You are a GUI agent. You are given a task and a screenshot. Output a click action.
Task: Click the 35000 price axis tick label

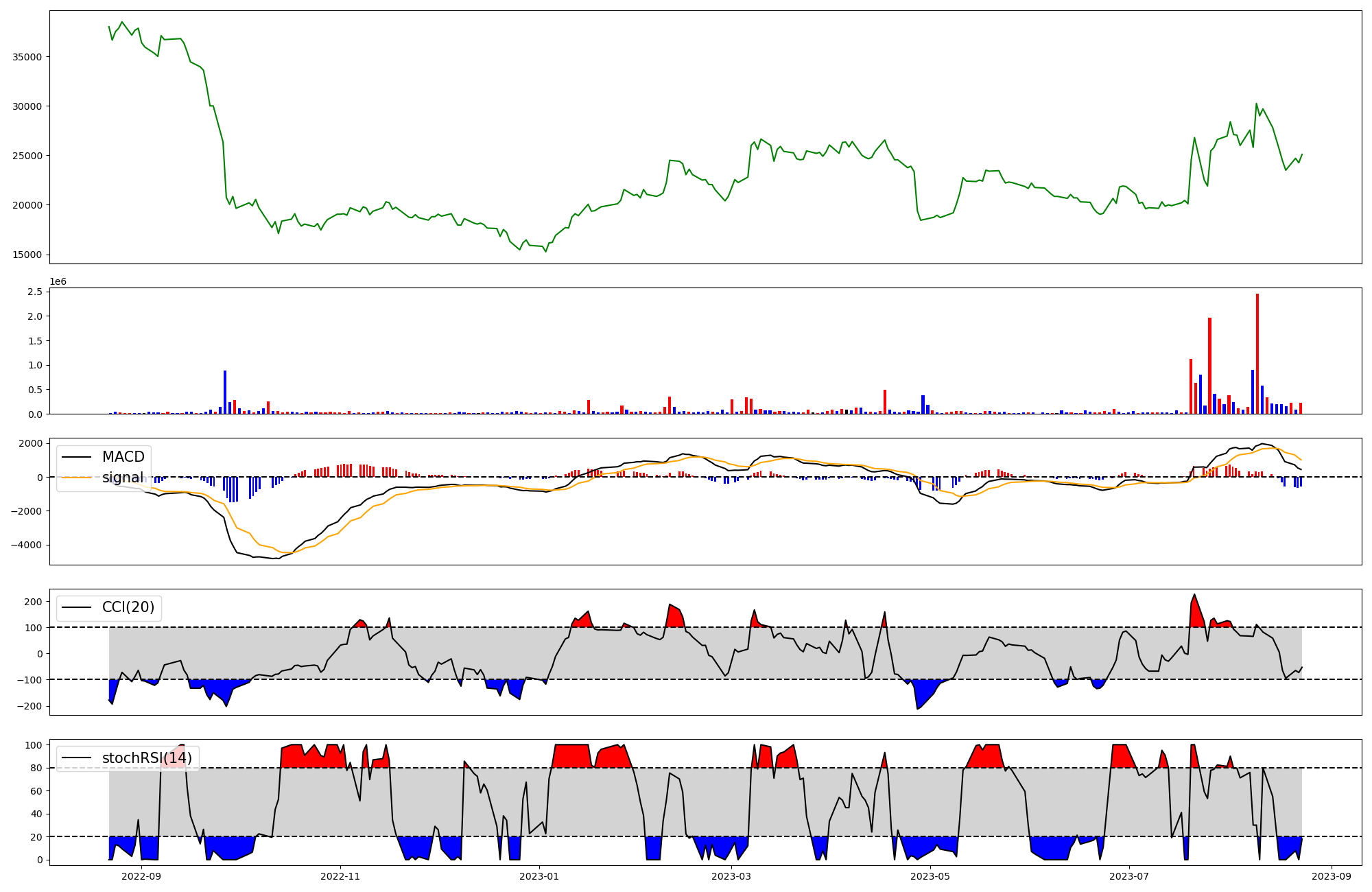27,57
